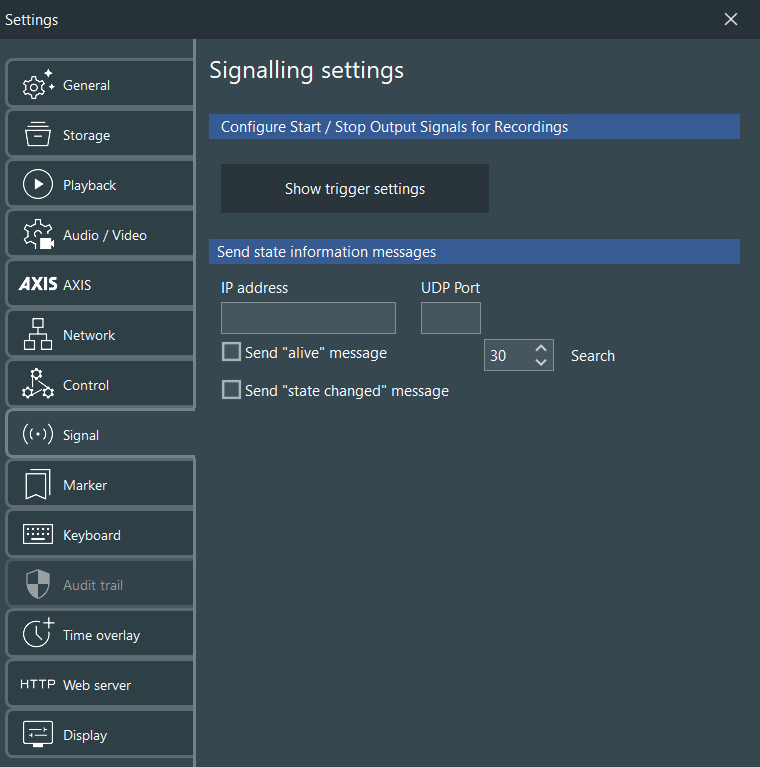Open the Network settings tab
Image resolution: width=760 pixels, height=767 pixels.
[100, 334]
